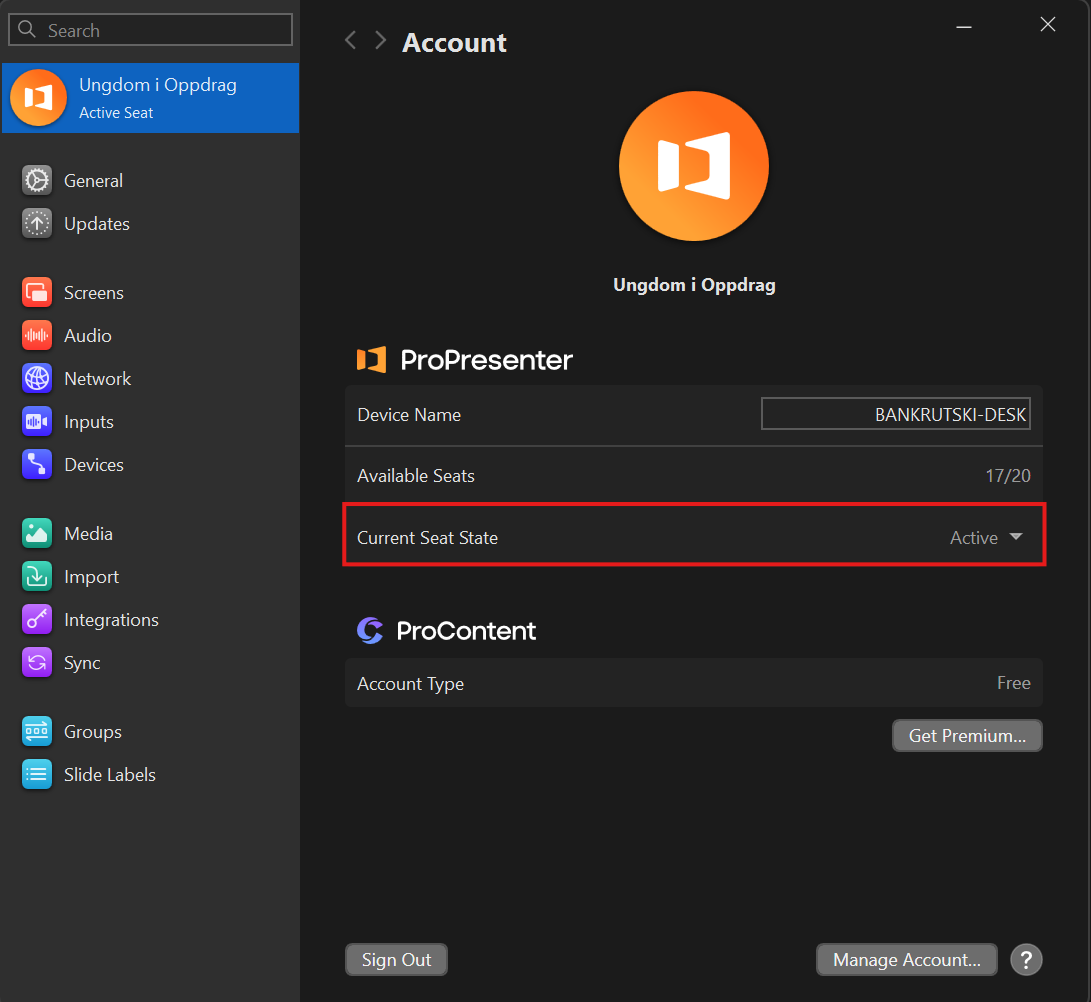Select the Inputs icon
The image size is (1091, 1002).
click(37, 422)
